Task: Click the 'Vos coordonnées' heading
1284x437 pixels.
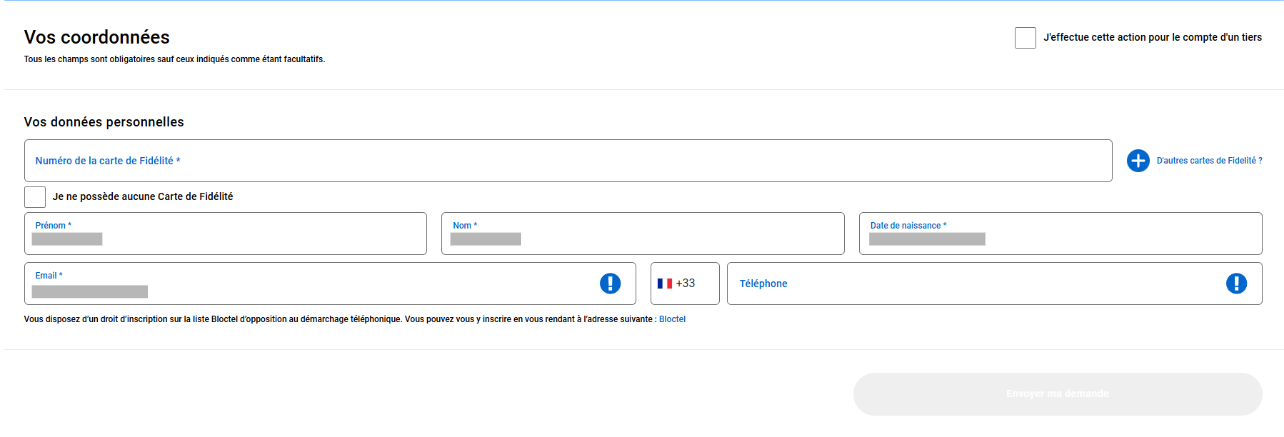Action: click(97, 37)
